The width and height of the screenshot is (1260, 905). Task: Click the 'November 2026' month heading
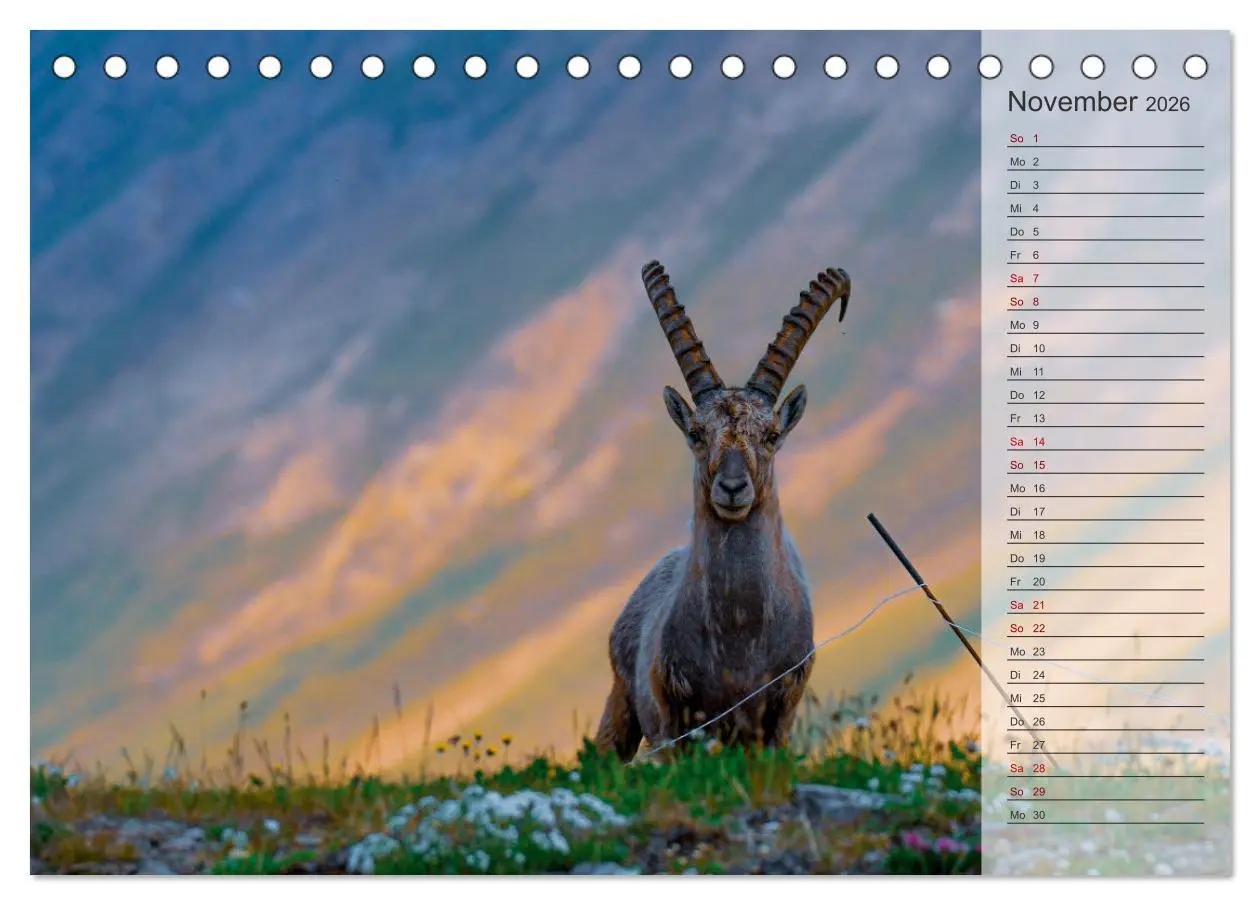[x=1098, y=102]
